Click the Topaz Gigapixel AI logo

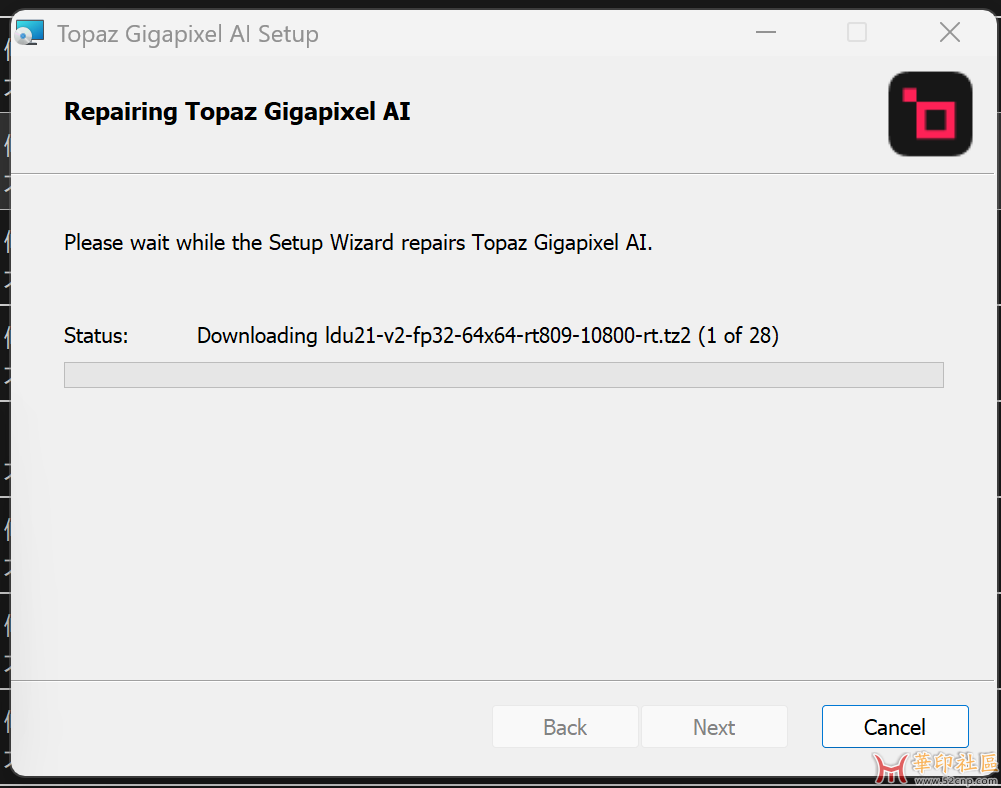click(930, 114)
